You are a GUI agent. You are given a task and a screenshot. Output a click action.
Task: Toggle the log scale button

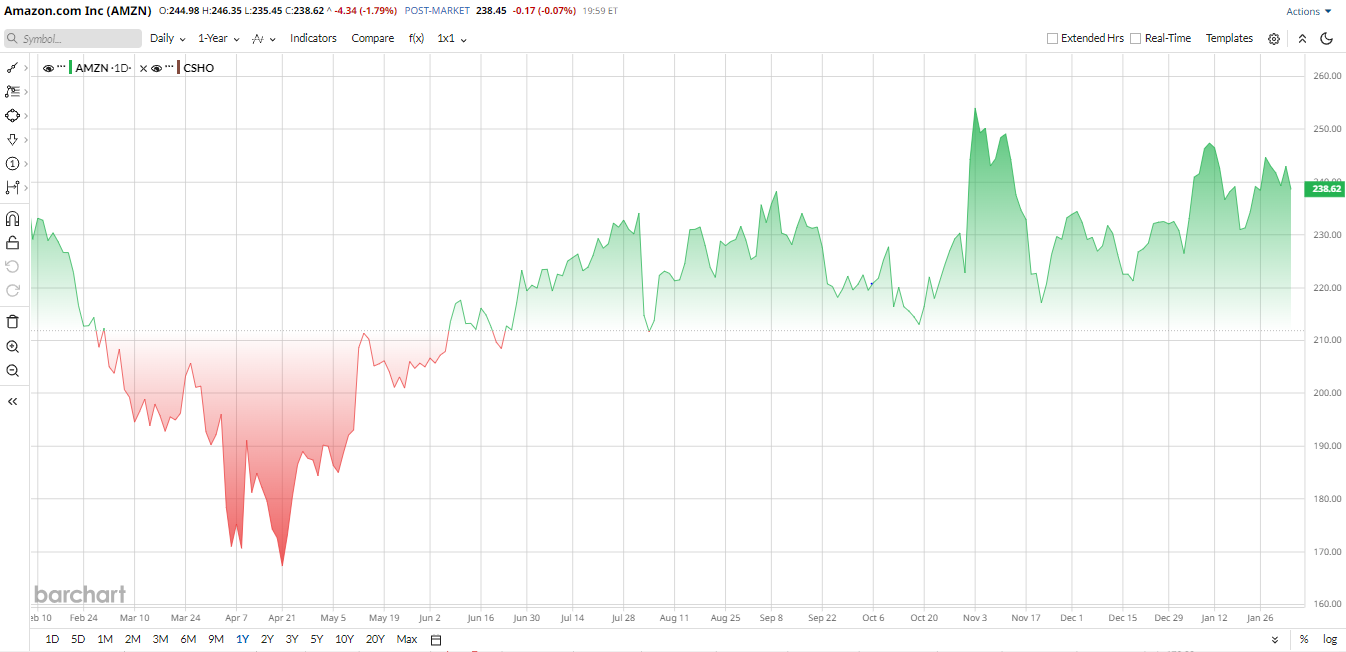(1329, 640)
